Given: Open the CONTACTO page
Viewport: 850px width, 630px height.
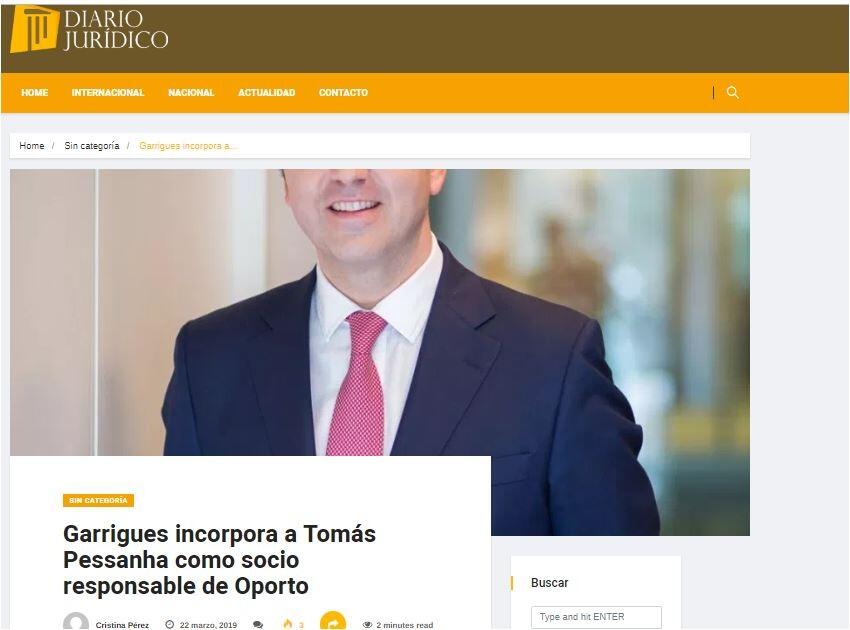Looking at the screenshot, I should (x=343, y=93).
